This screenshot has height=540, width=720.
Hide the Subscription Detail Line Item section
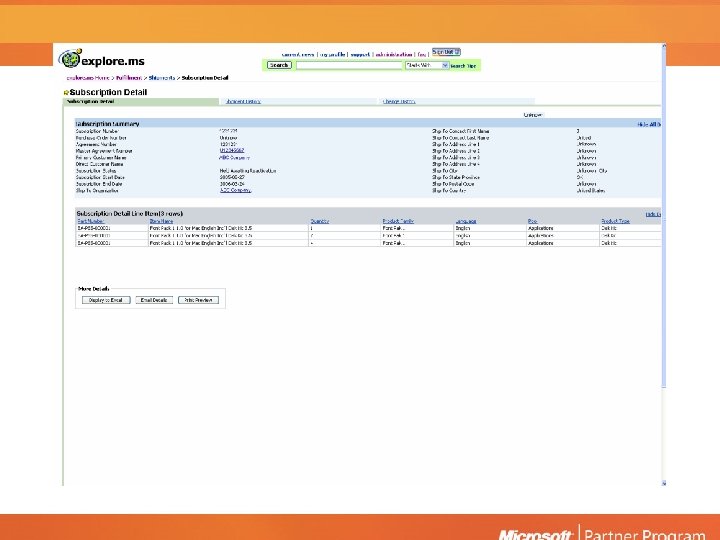[652, 214]
